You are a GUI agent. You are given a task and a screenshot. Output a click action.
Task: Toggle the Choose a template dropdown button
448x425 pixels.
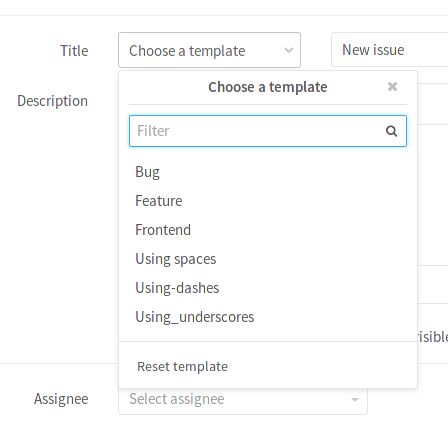click(x=209, y=50)
